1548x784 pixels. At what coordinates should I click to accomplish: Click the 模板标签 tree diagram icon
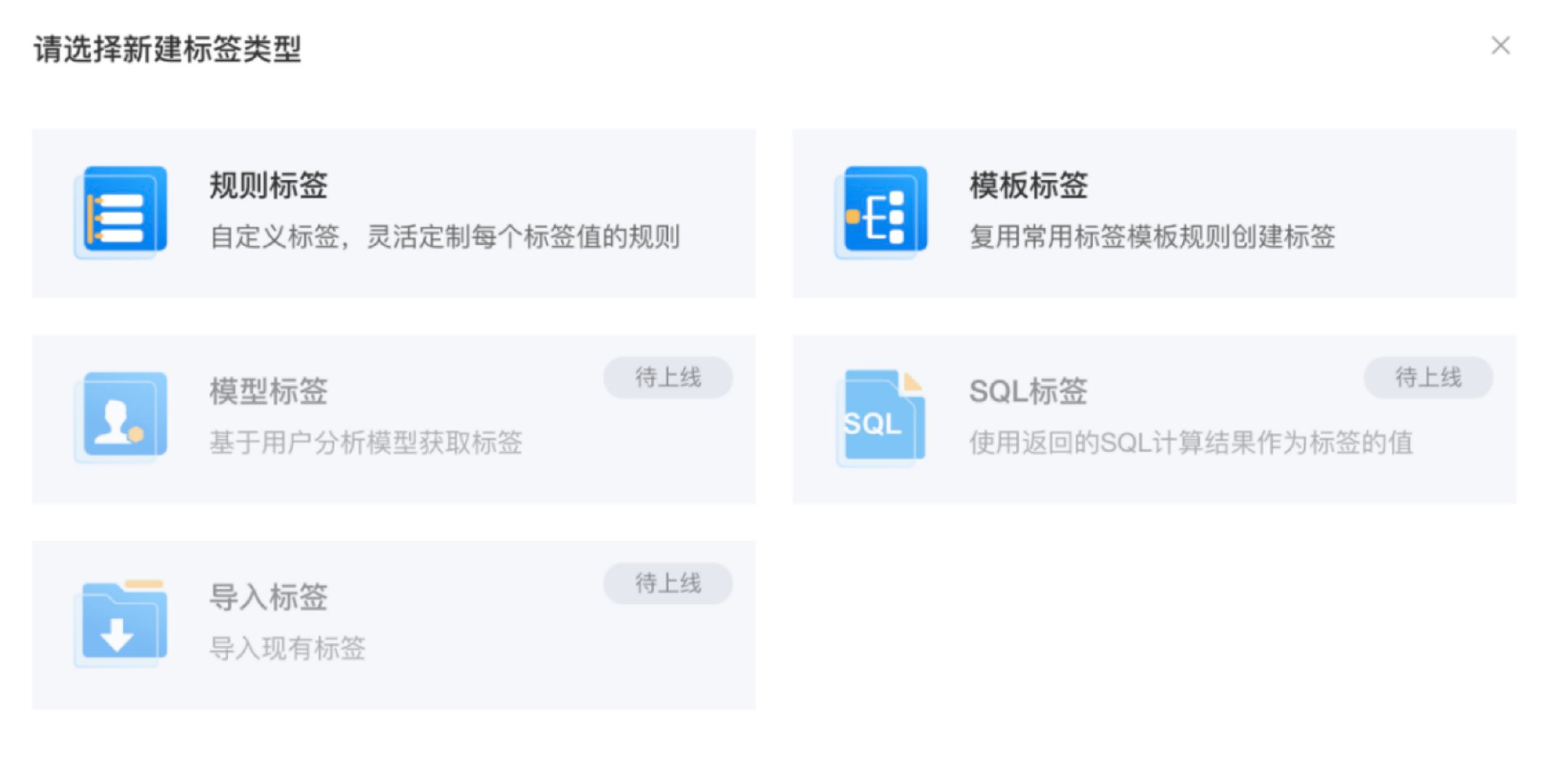coord(881,212)
